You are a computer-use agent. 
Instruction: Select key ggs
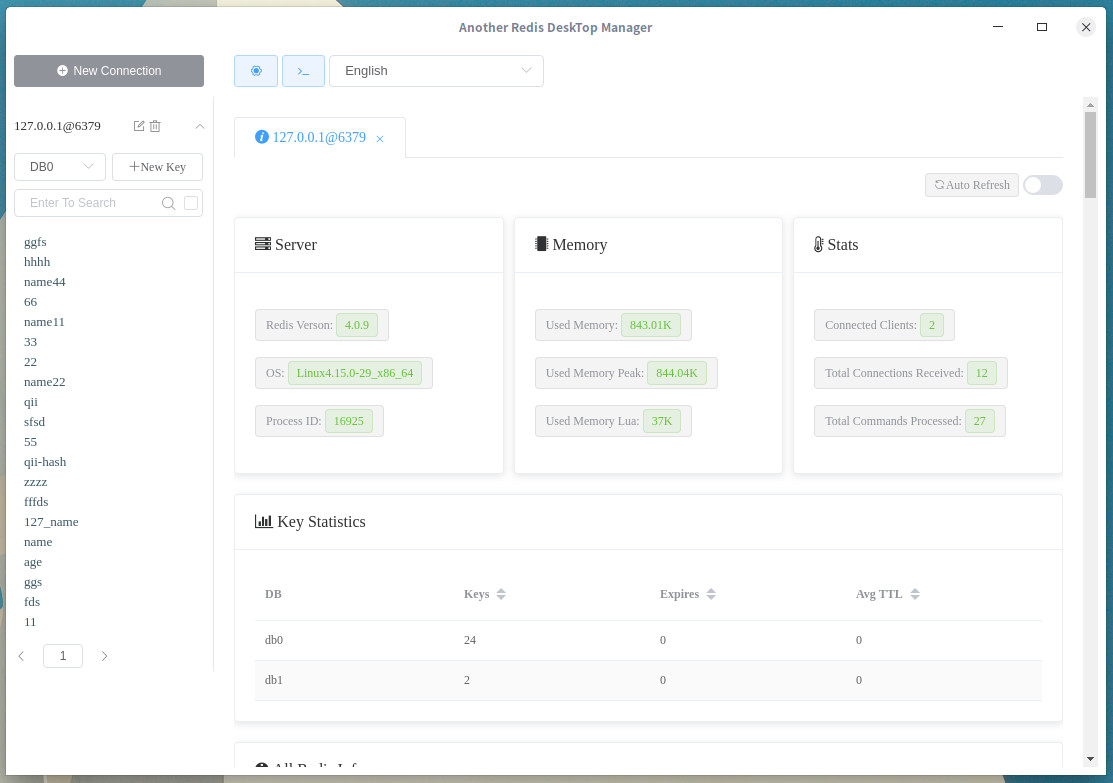(33, 582)
